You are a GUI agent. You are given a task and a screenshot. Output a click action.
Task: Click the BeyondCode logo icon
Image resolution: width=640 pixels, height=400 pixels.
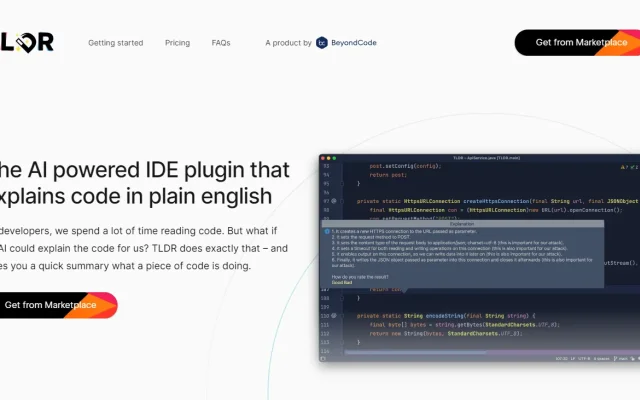pyautogui.click(x=322, y=42)
